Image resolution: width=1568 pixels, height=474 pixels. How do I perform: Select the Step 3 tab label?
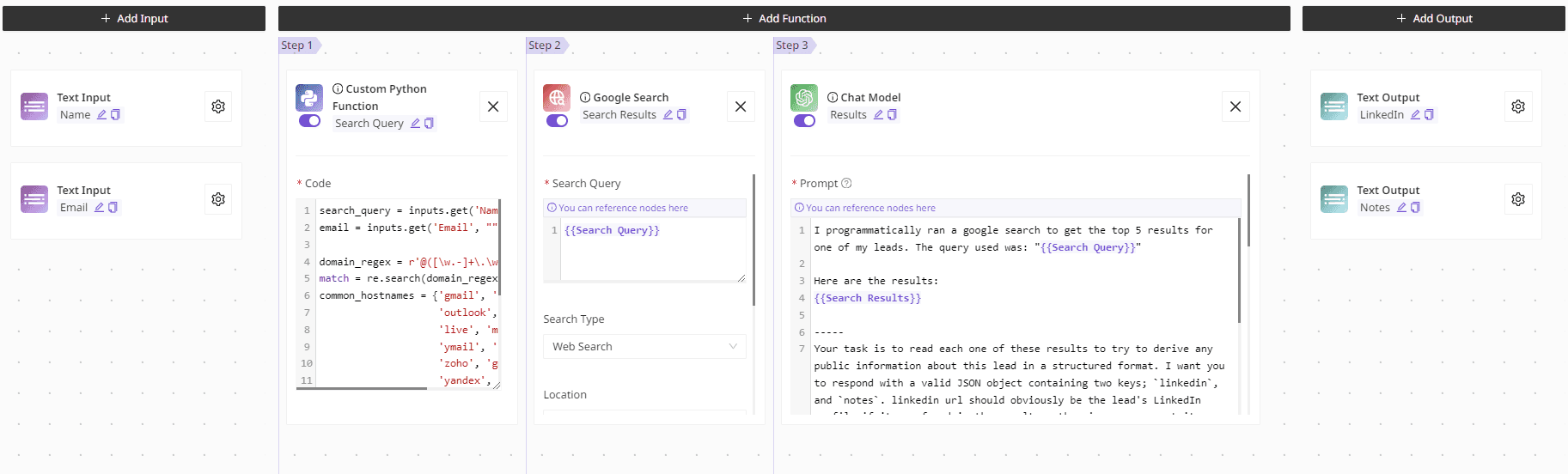pos(792,46)
